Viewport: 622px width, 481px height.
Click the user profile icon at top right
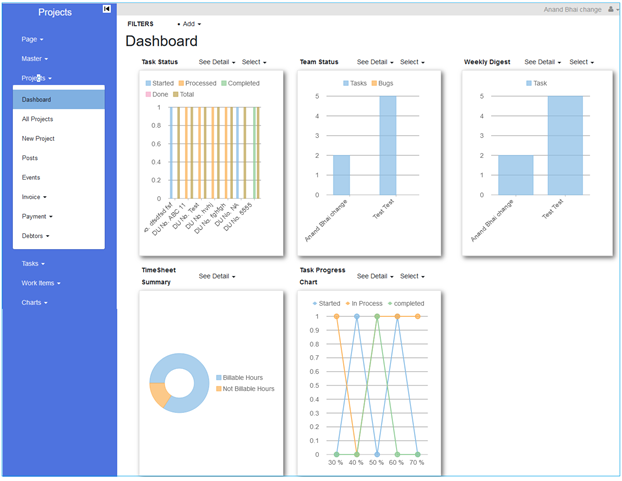[x=611, y=9]
